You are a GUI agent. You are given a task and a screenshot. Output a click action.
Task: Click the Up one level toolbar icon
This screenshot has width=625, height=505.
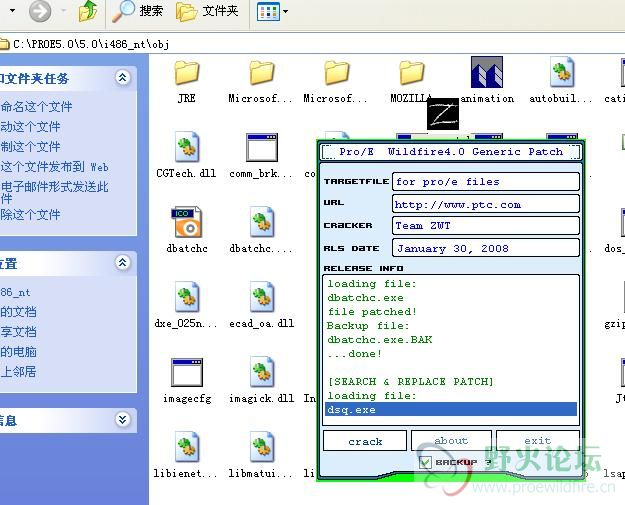[x=88, y=11]
